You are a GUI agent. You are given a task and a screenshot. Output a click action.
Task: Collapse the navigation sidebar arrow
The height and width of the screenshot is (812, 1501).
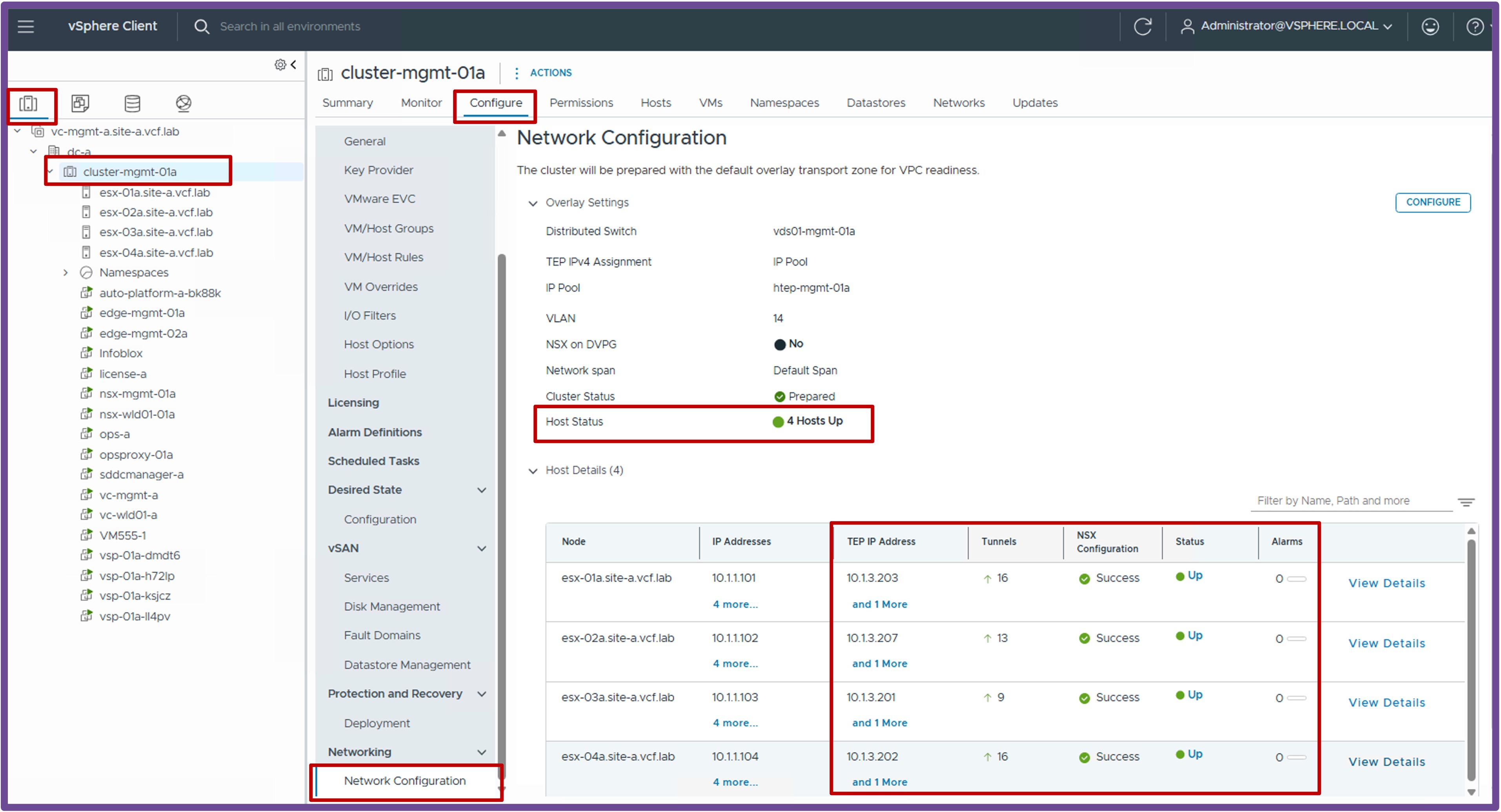click(x=294, y=64)
